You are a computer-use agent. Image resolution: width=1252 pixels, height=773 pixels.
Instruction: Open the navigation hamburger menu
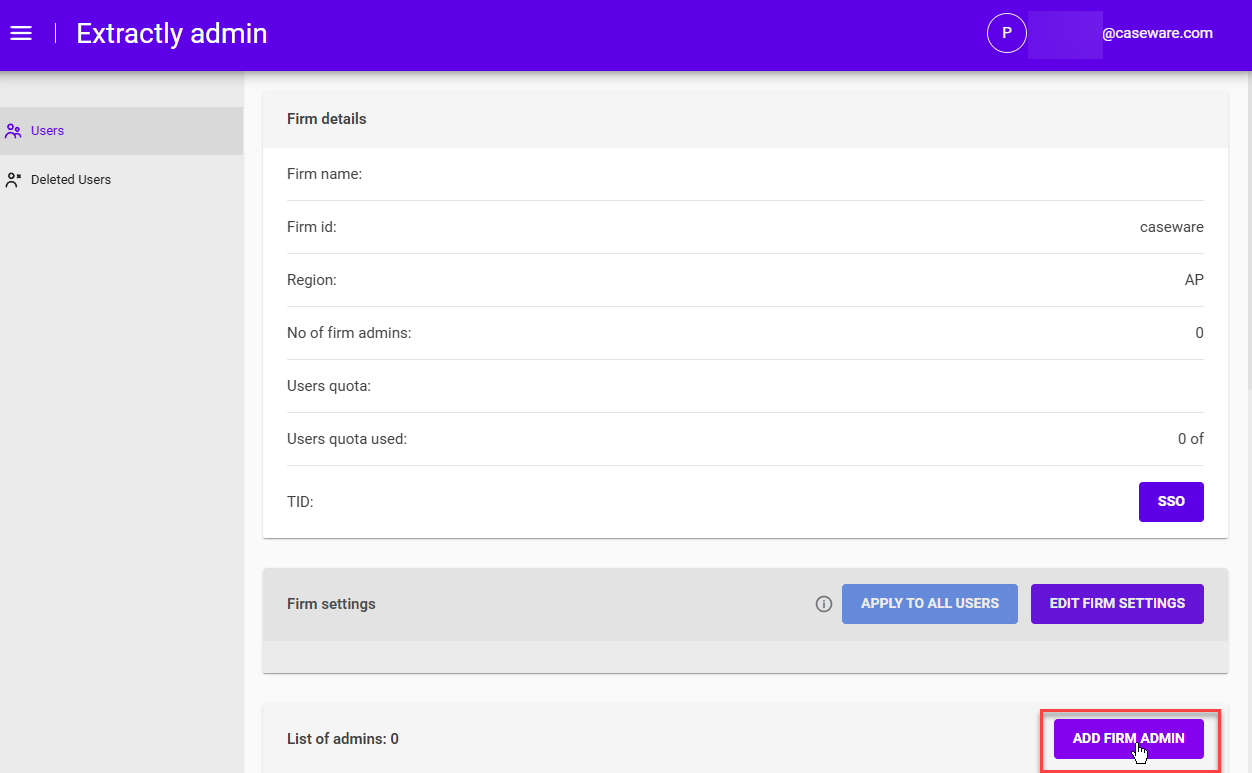click(x=21, y=33)
